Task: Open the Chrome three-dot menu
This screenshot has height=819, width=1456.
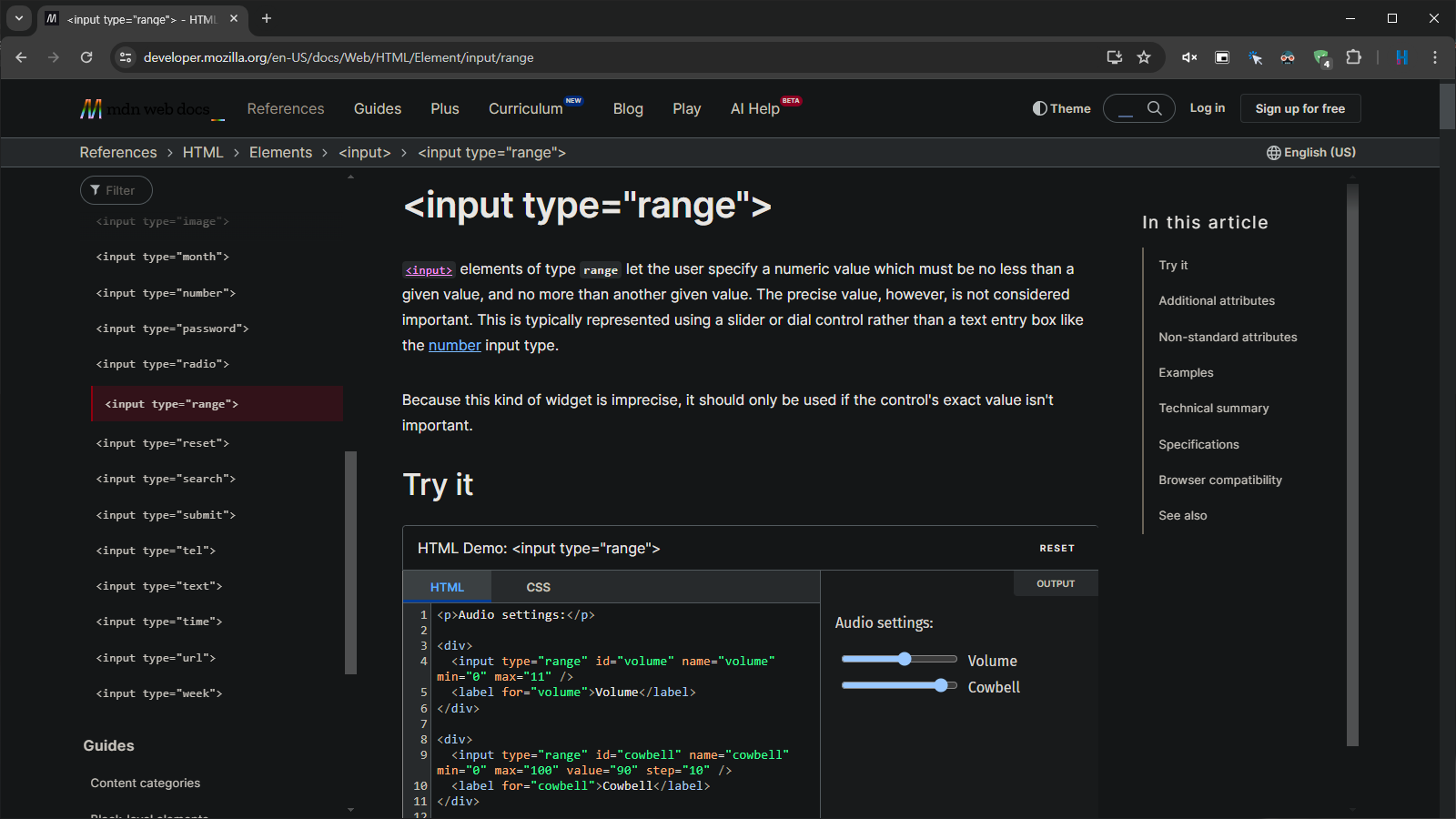Action: pos(1435,57)
